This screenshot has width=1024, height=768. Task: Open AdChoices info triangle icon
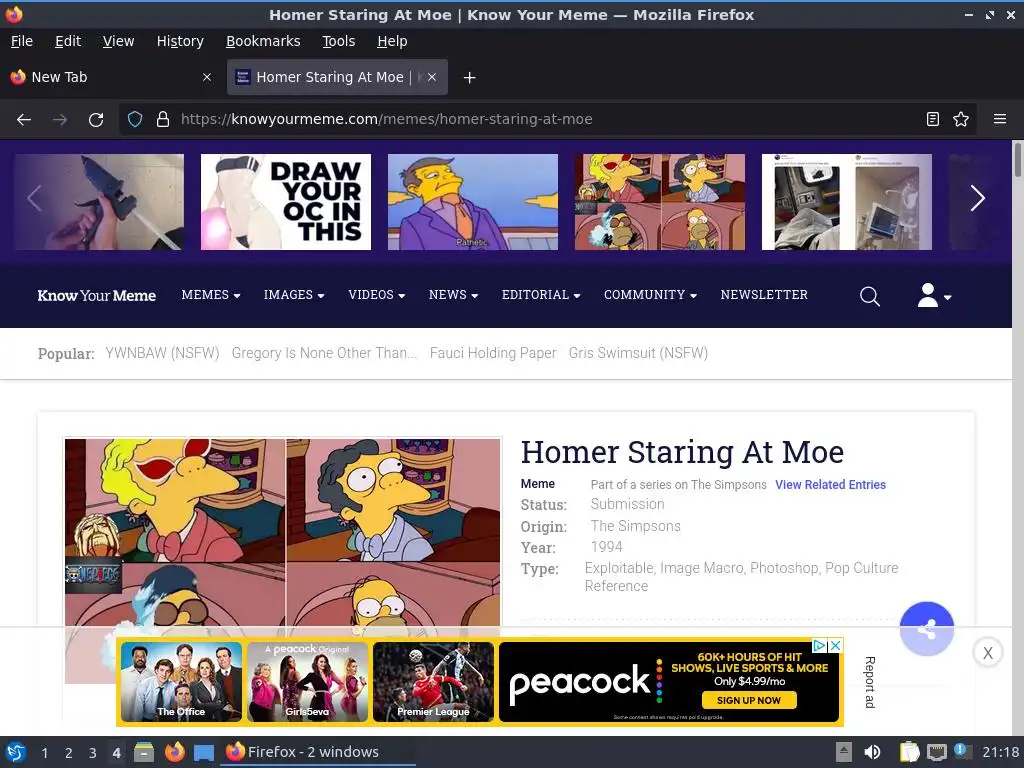(x=820, y=646)
